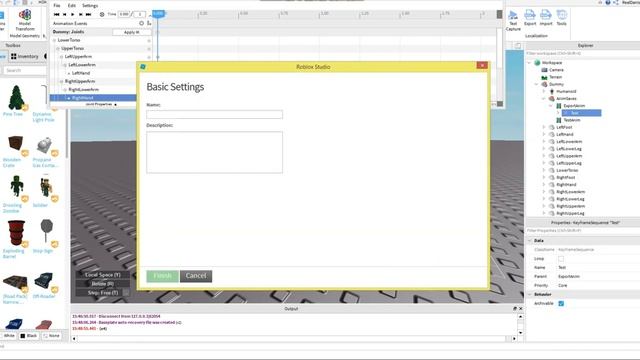
Task: Collapse the ExportAnim node in Explorer
Action: [x=551, y=106]
